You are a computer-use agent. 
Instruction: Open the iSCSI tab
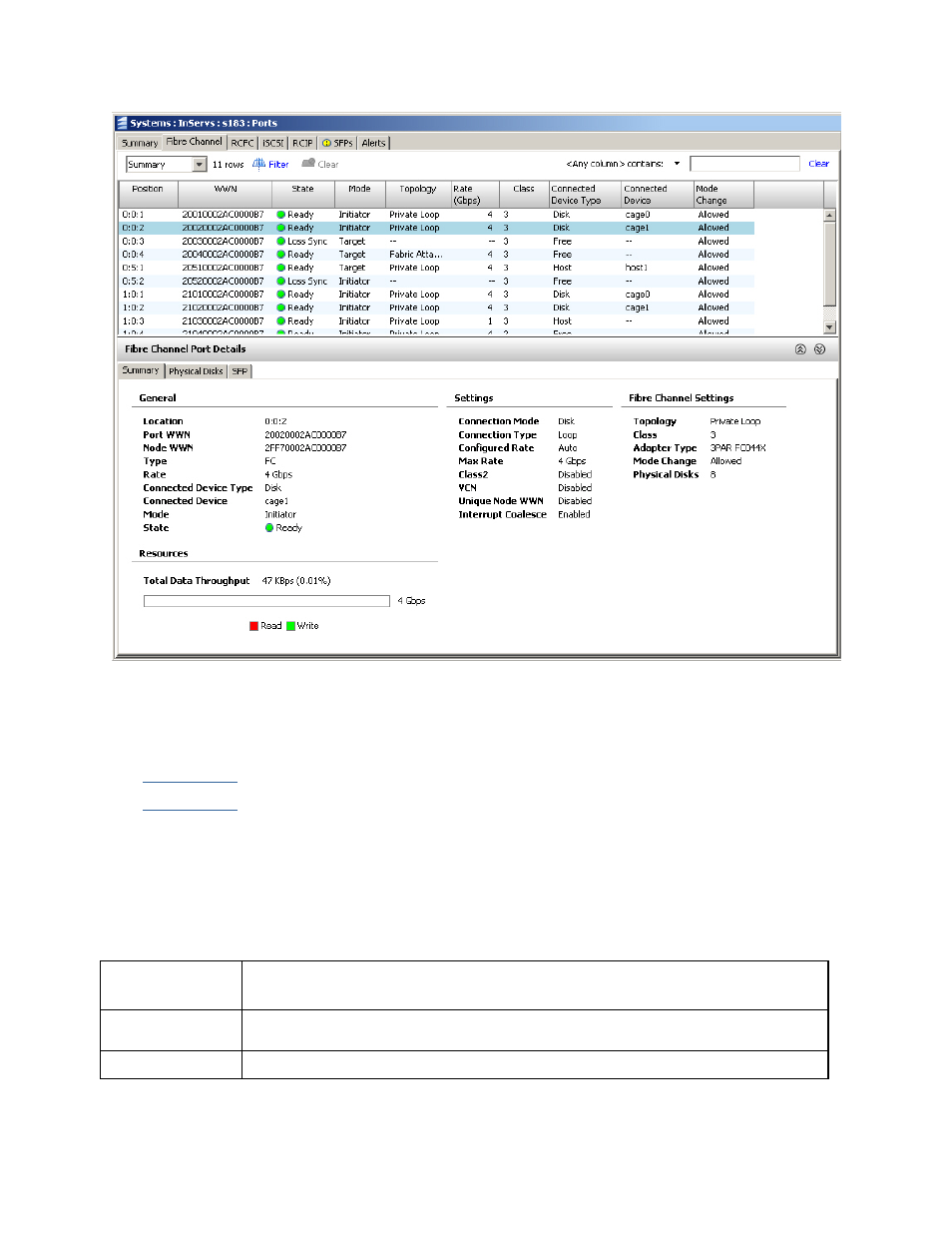[273, 143]
